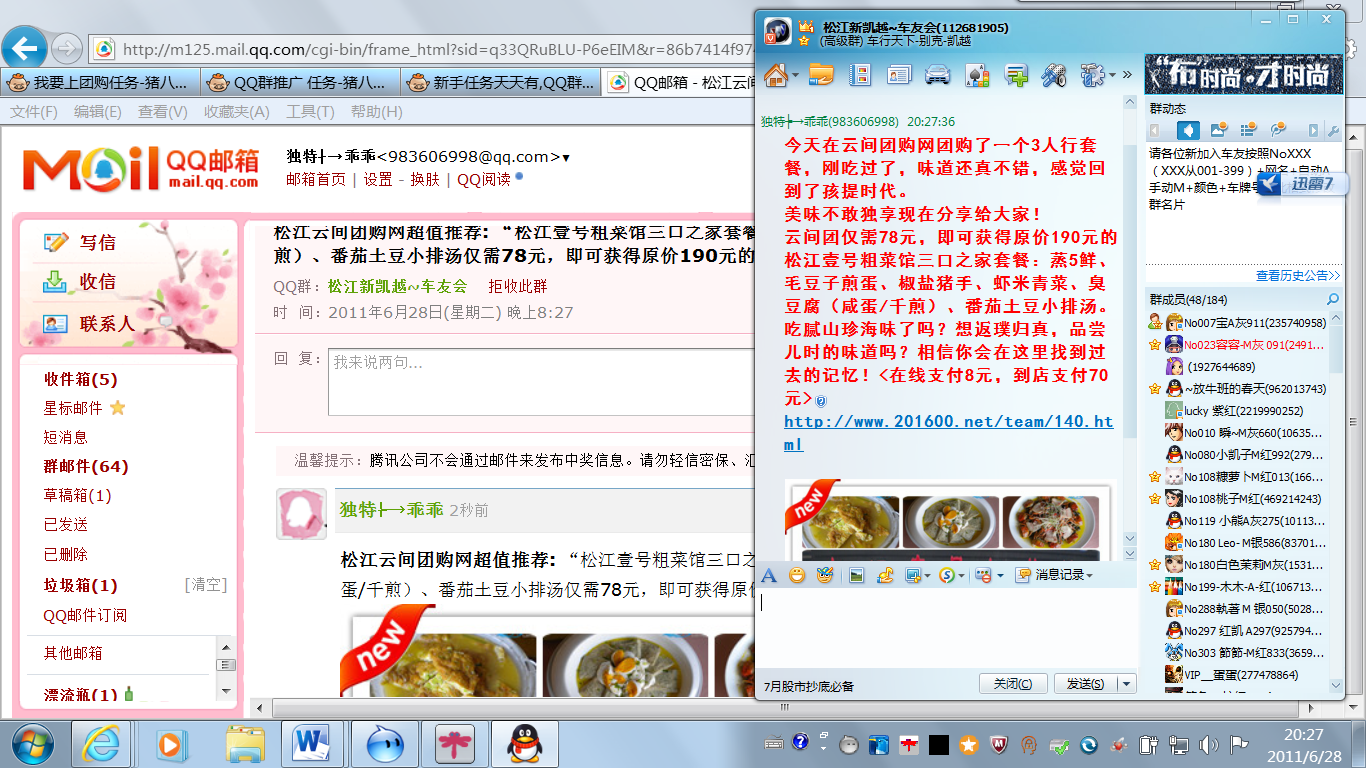This screenshot has width=1366, height=768.
Task: Open the magic emoticon icon
Action: pos(825,575)
